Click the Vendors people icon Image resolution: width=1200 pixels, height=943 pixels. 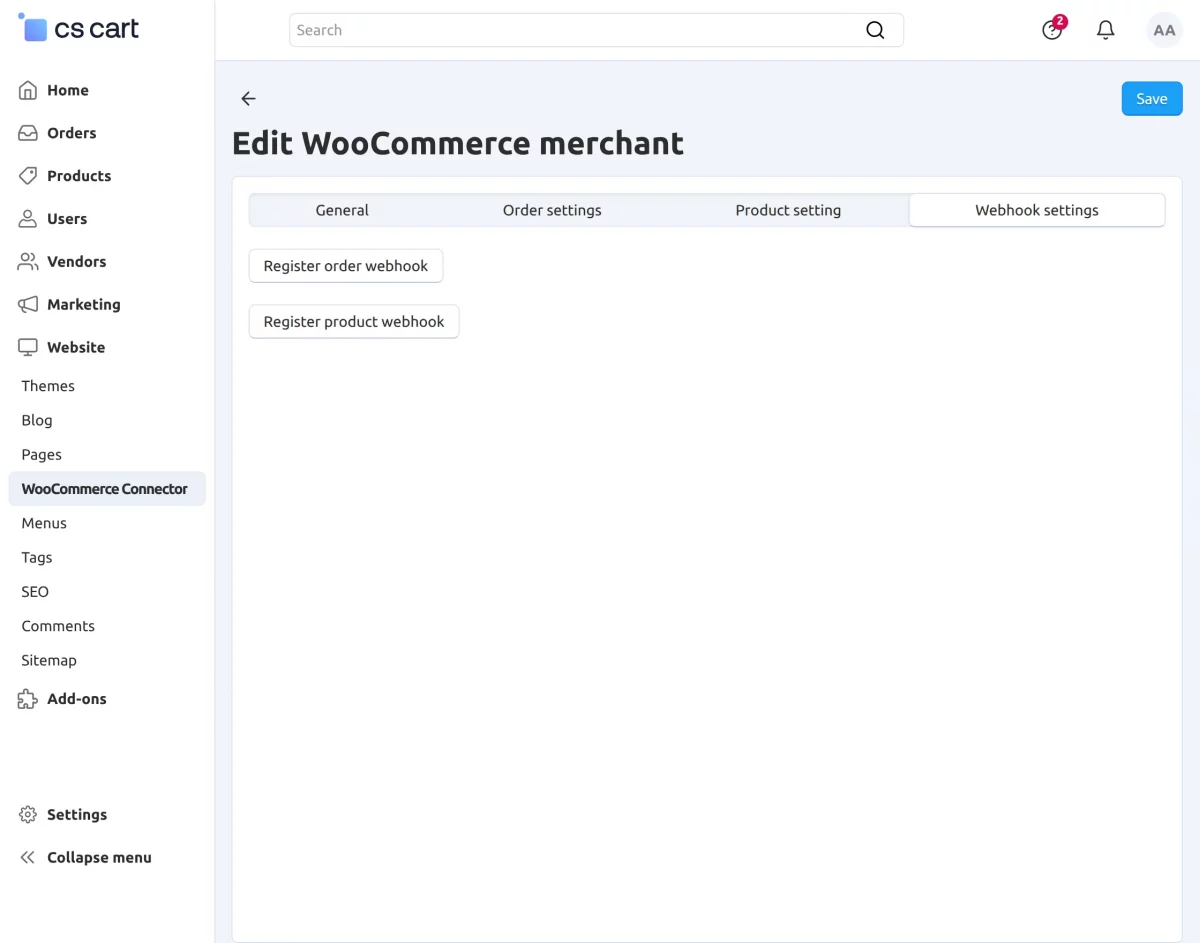[x=28, y=262]
